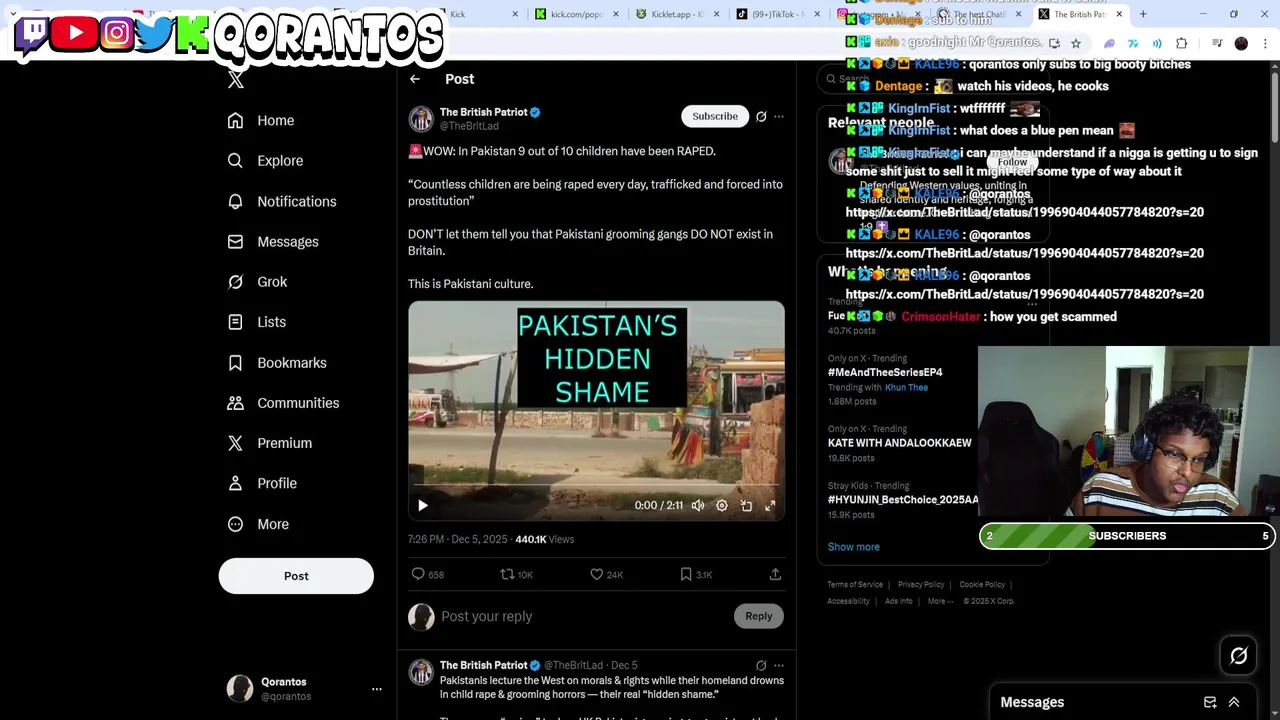
Task: Bookmark the post with 3.1K bookmarks
Action: point(695,574)
